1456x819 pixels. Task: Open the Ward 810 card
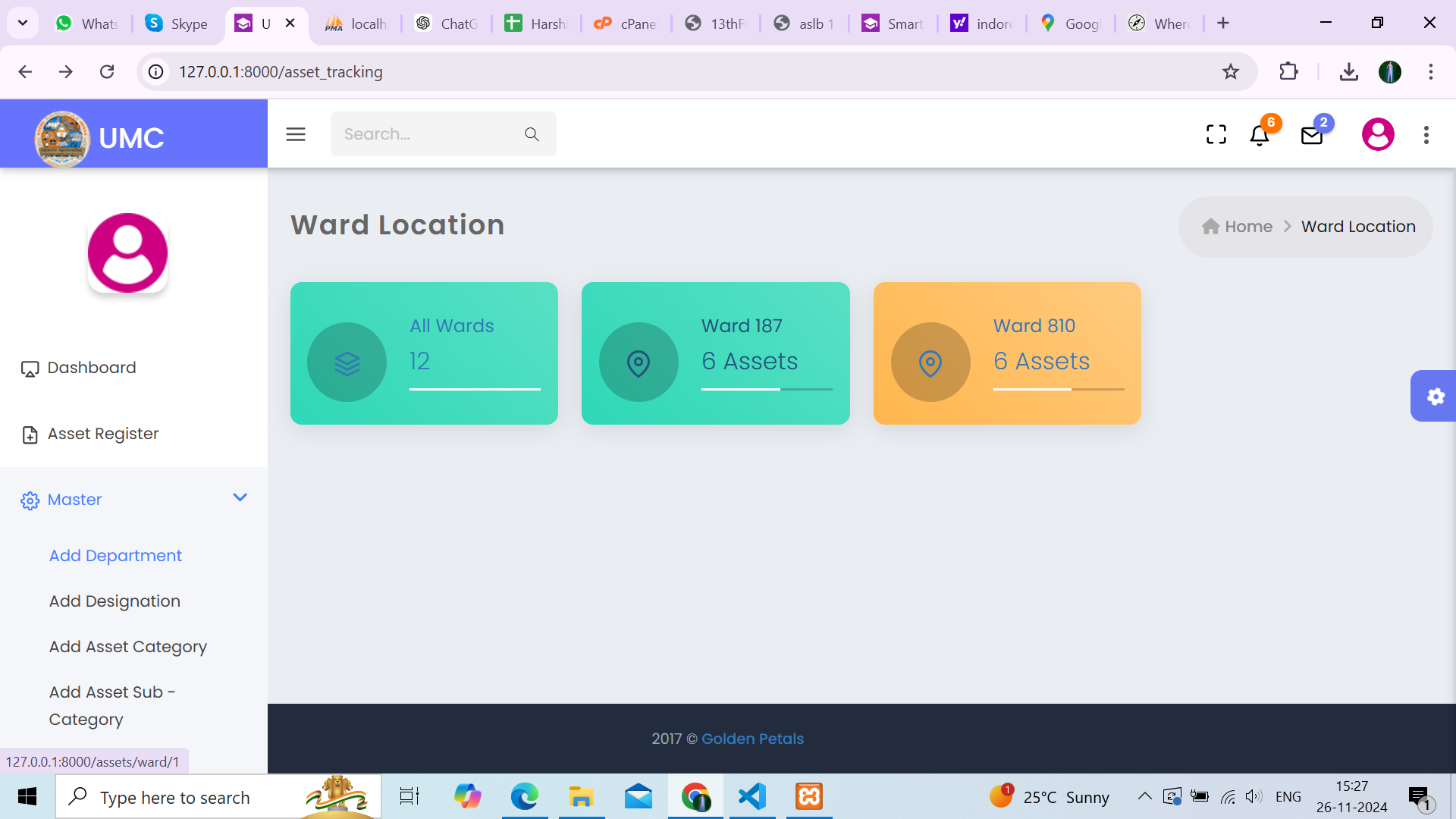click(1007, 353)
